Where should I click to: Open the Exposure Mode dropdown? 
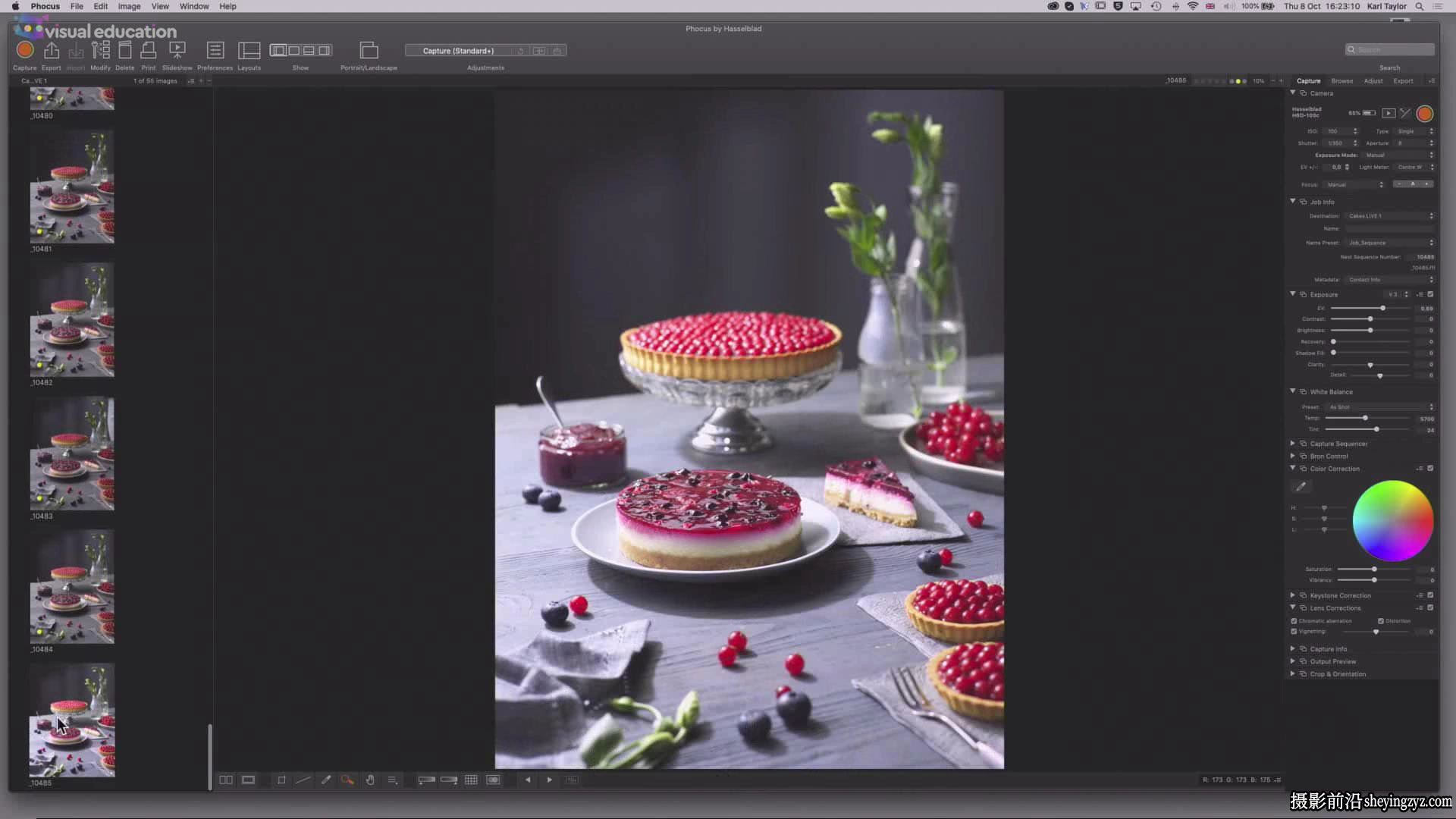tap(1400, 155)
